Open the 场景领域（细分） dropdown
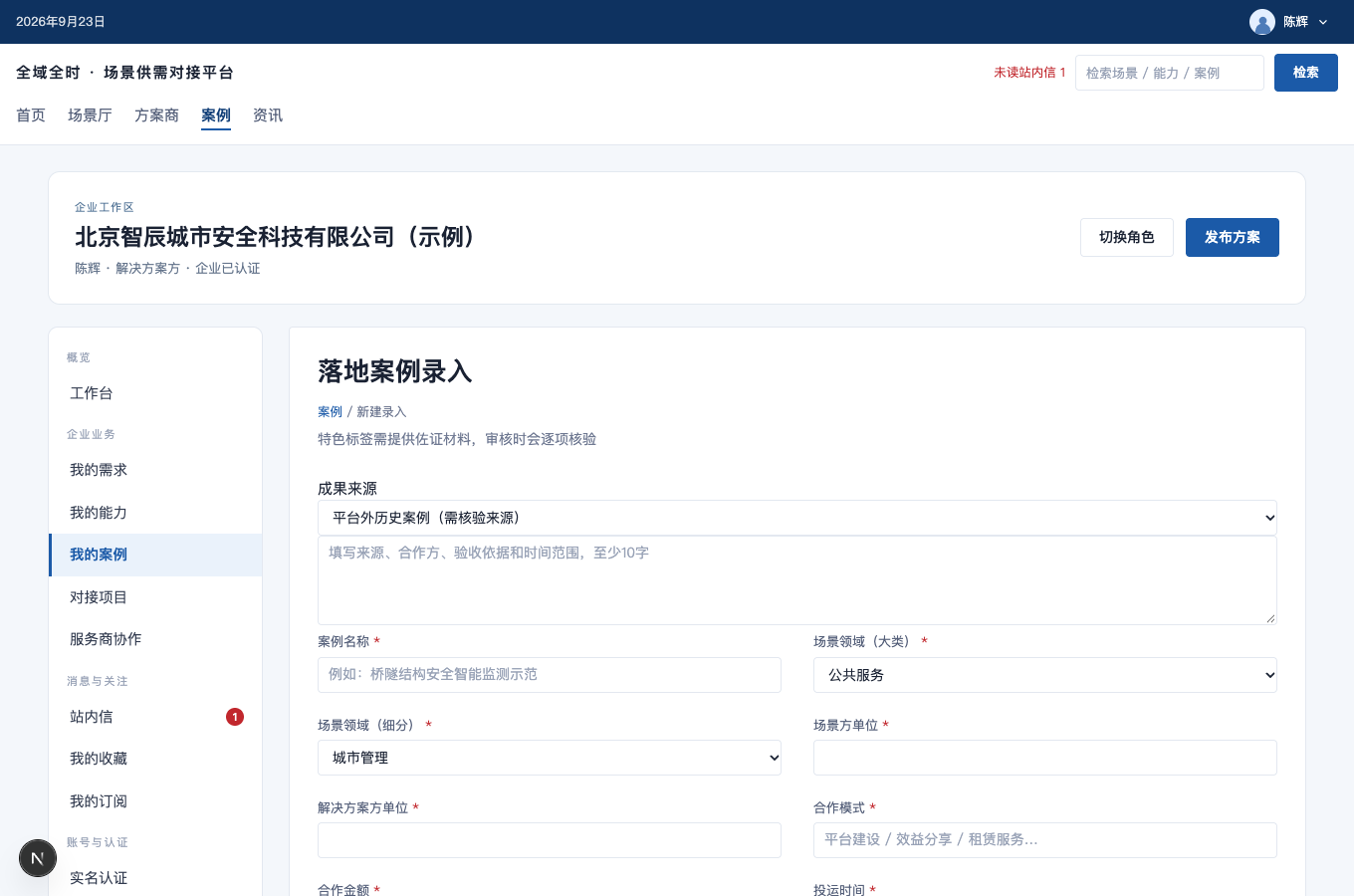This screenshot has height=896, width=1354. point(550,758)
